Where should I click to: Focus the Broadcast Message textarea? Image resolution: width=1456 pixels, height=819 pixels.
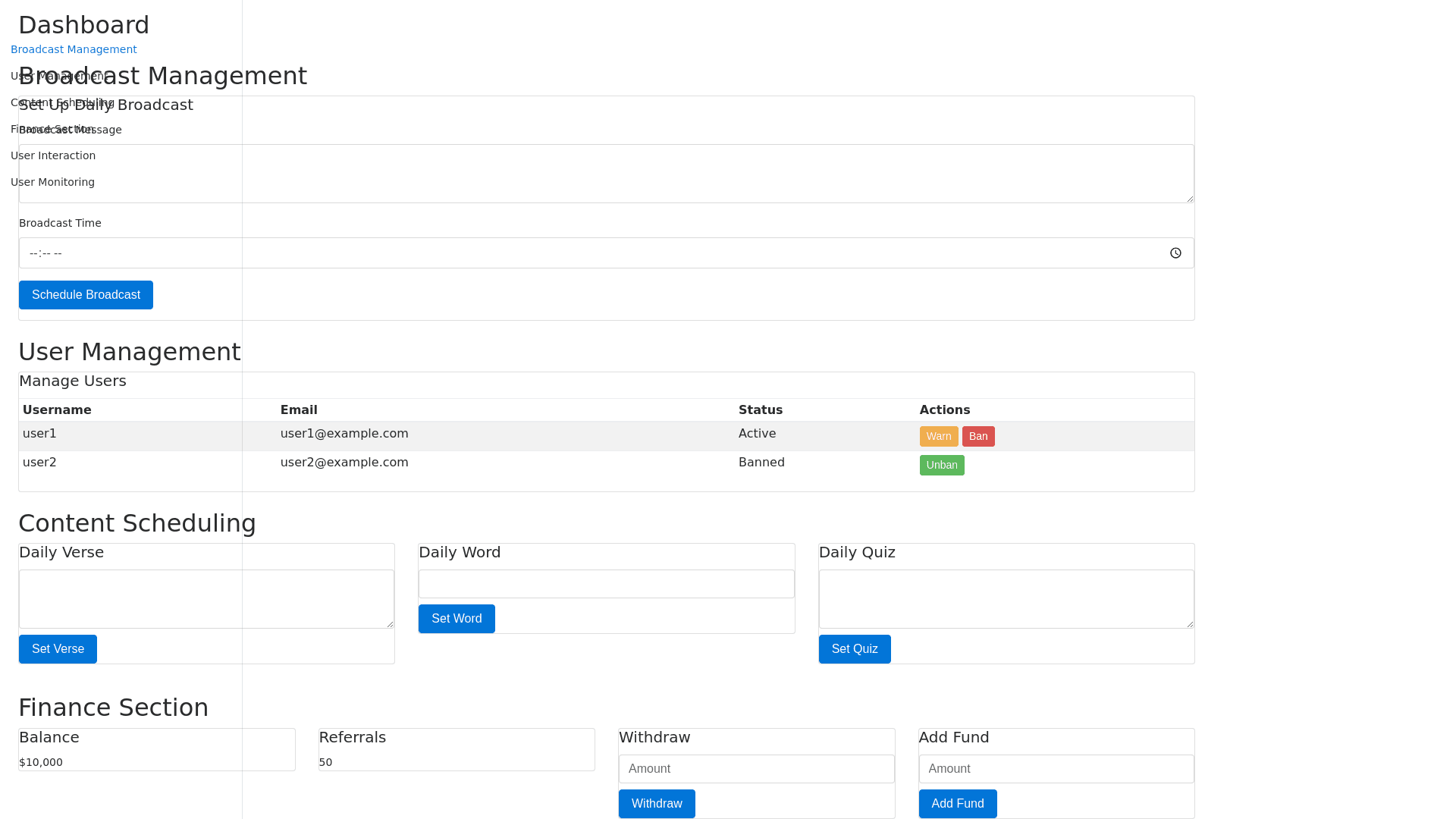(606, 174)
